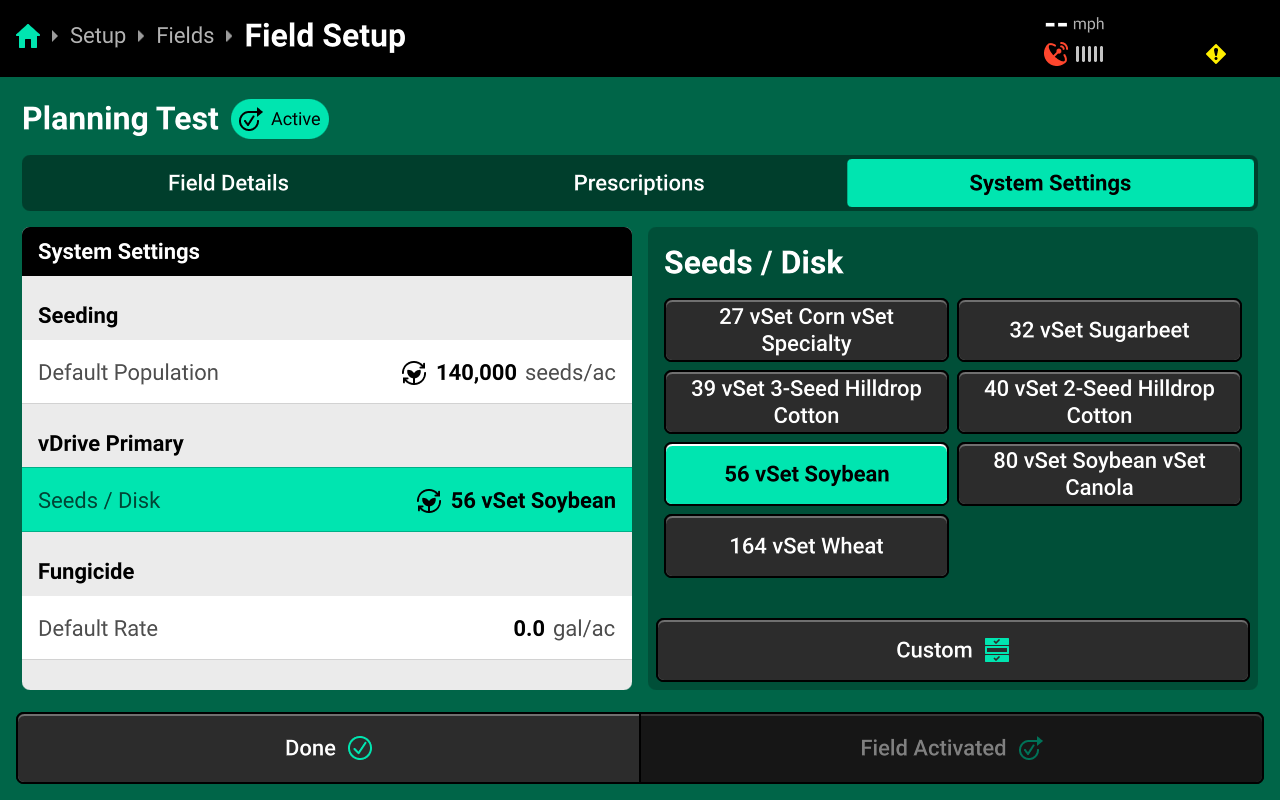The width and height of the screenshot is (1280, 800).
Task: Click the Seeds / Disk row seed icon
Action: [x=428, y=501]
